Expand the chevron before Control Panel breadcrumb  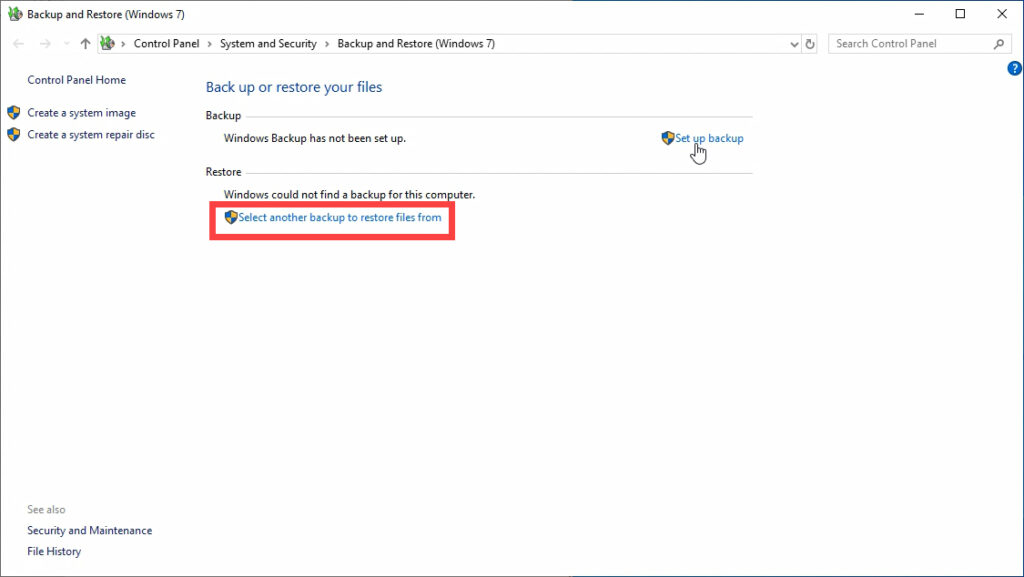[x=123, y=44]
